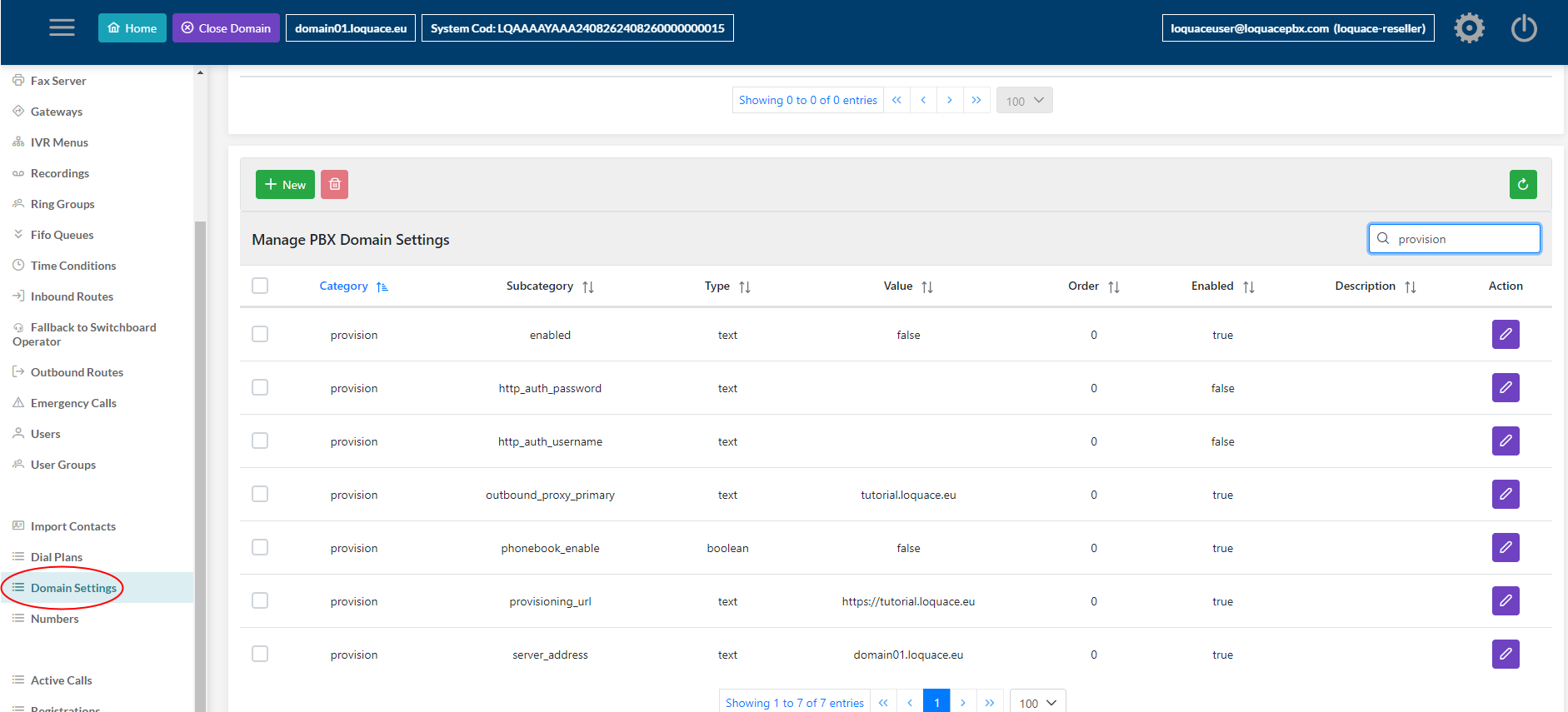Go to next page in lower pagination

click(x=963, y=702)
